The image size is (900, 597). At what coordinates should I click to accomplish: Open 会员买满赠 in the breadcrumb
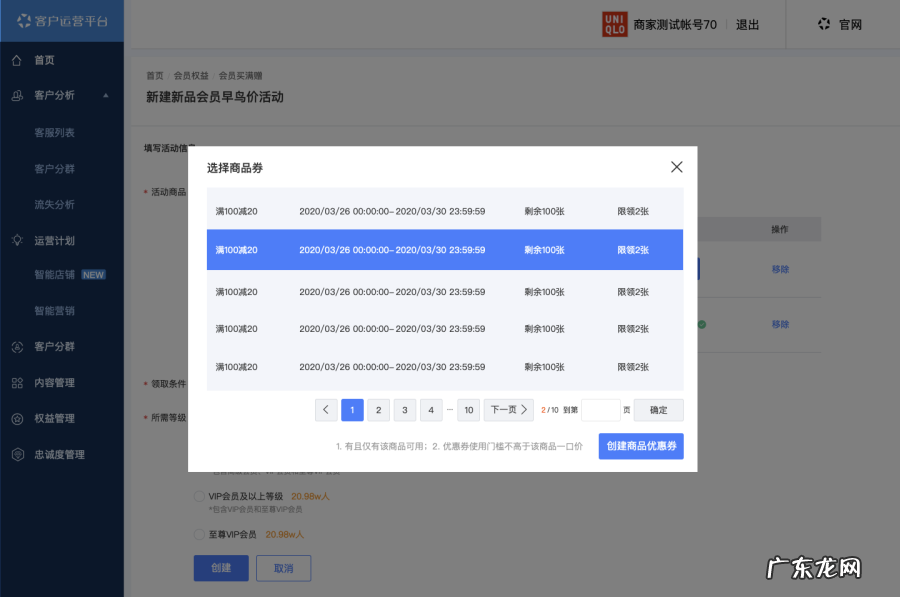[x=240, y=74]
